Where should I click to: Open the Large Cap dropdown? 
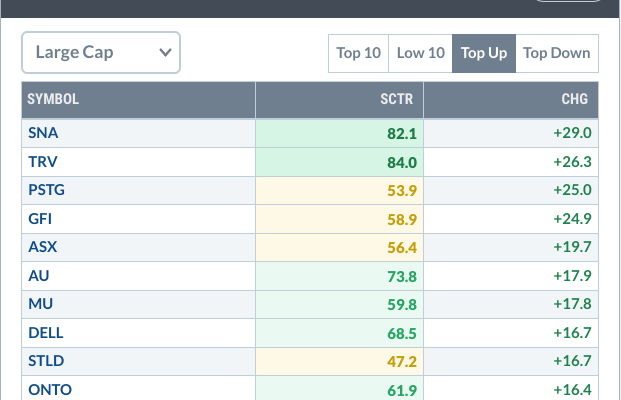coord(101,53)
